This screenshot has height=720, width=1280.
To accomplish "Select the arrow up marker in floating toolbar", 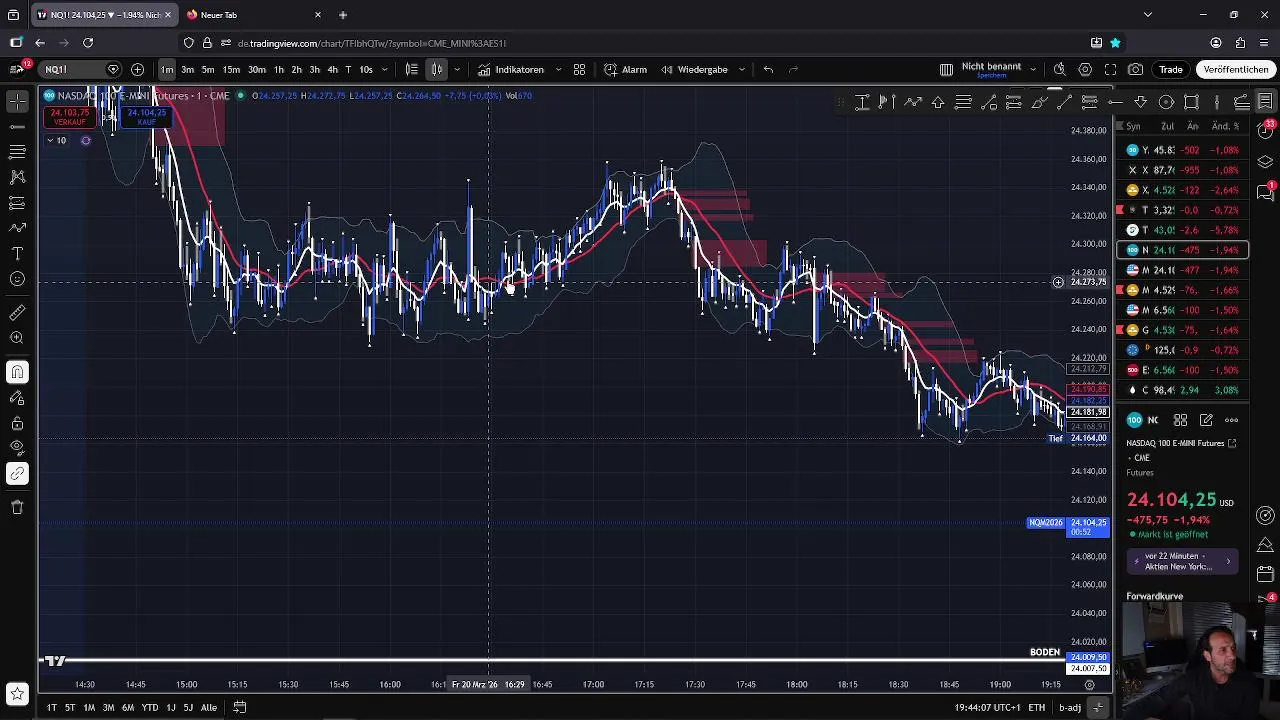I will pyautogui.click(x=938, y=102).
